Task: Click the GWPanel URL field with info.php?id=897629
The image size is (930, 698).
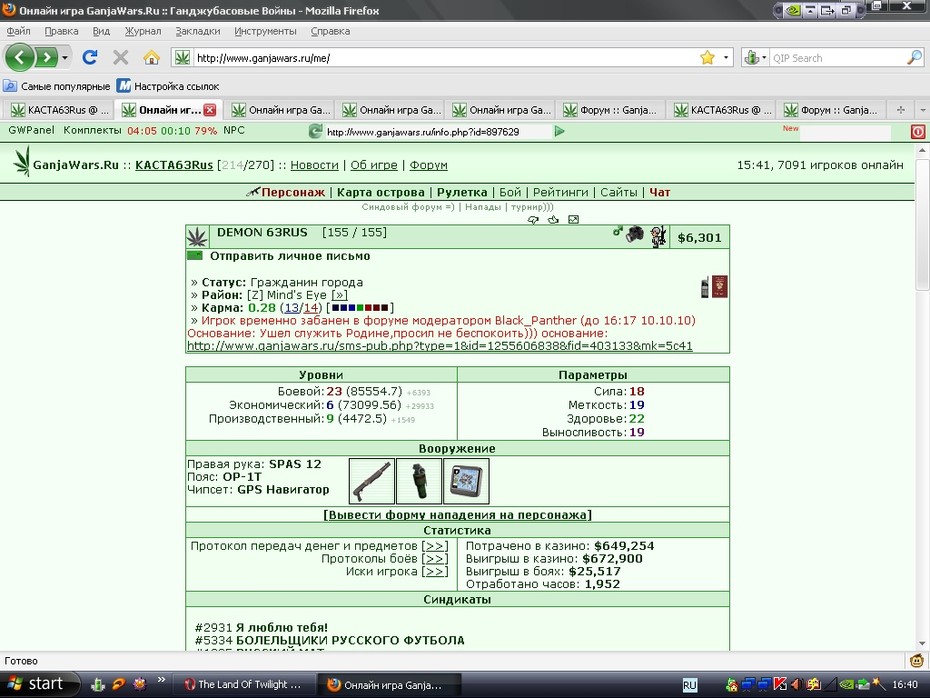Action: point(438,132)
